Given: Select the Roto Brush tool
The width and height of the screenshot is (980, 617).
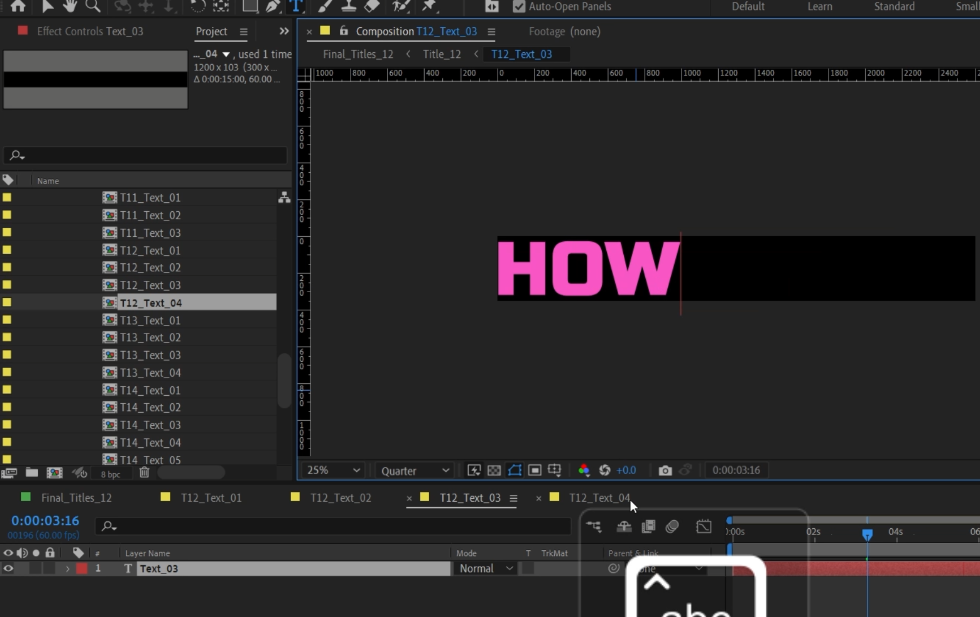Looking at the screenshot, I should (x=401, y=6).
